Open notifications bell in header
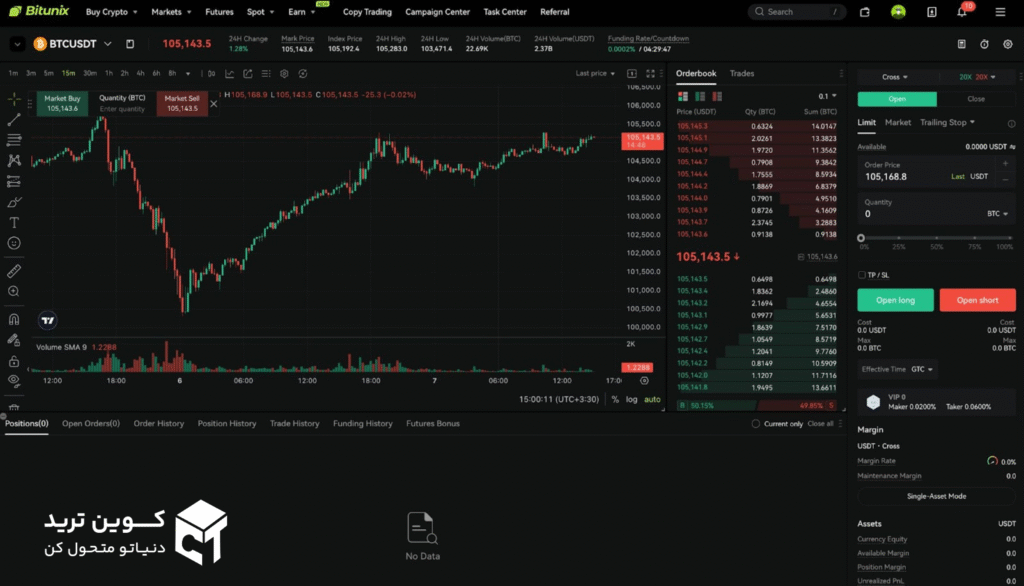The height and width of the screenshot is (586, 1024). point(963,12)
